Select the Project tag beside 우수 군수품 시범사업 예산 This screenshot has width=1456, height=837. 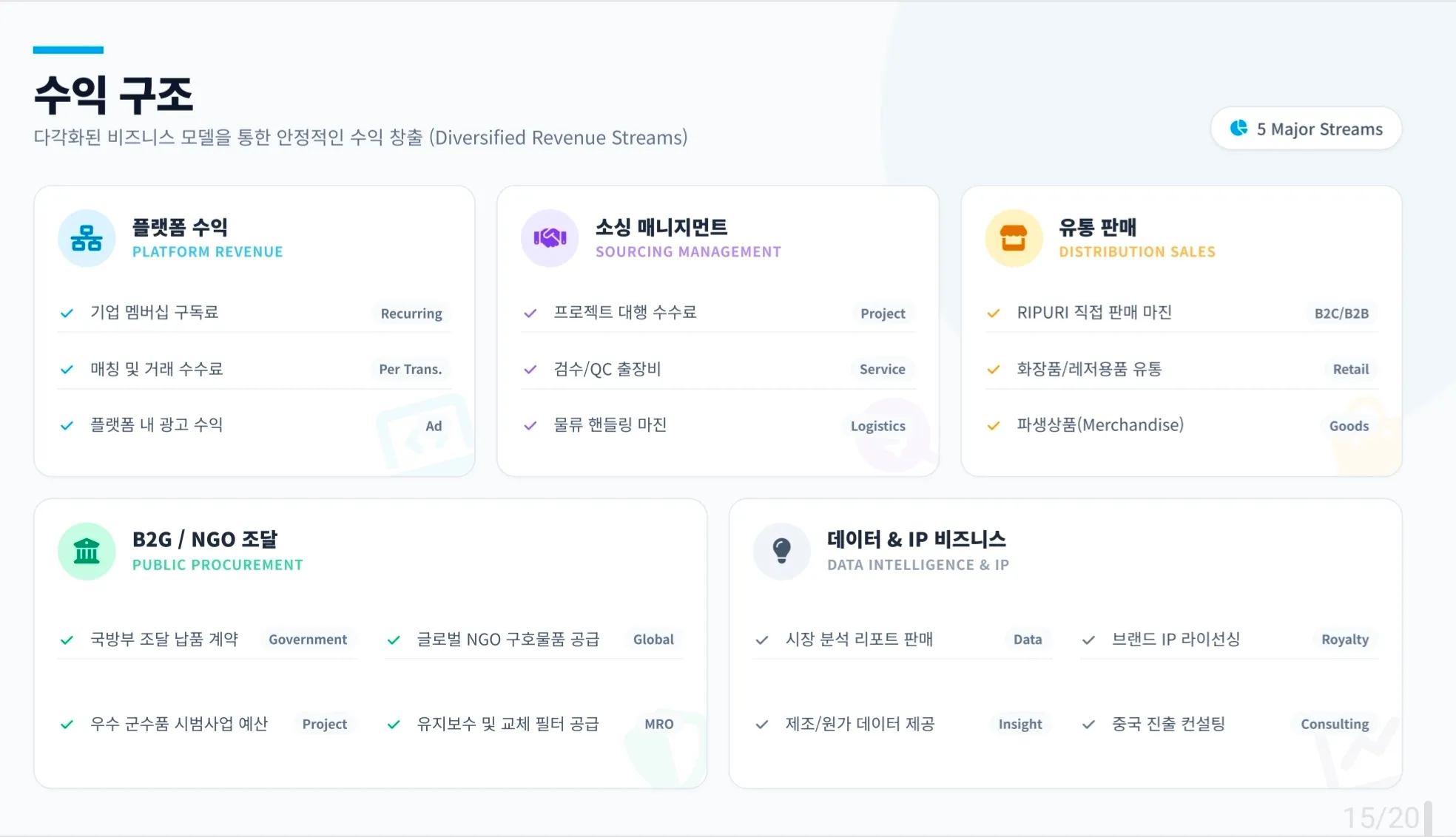click(x=324, y=724)
